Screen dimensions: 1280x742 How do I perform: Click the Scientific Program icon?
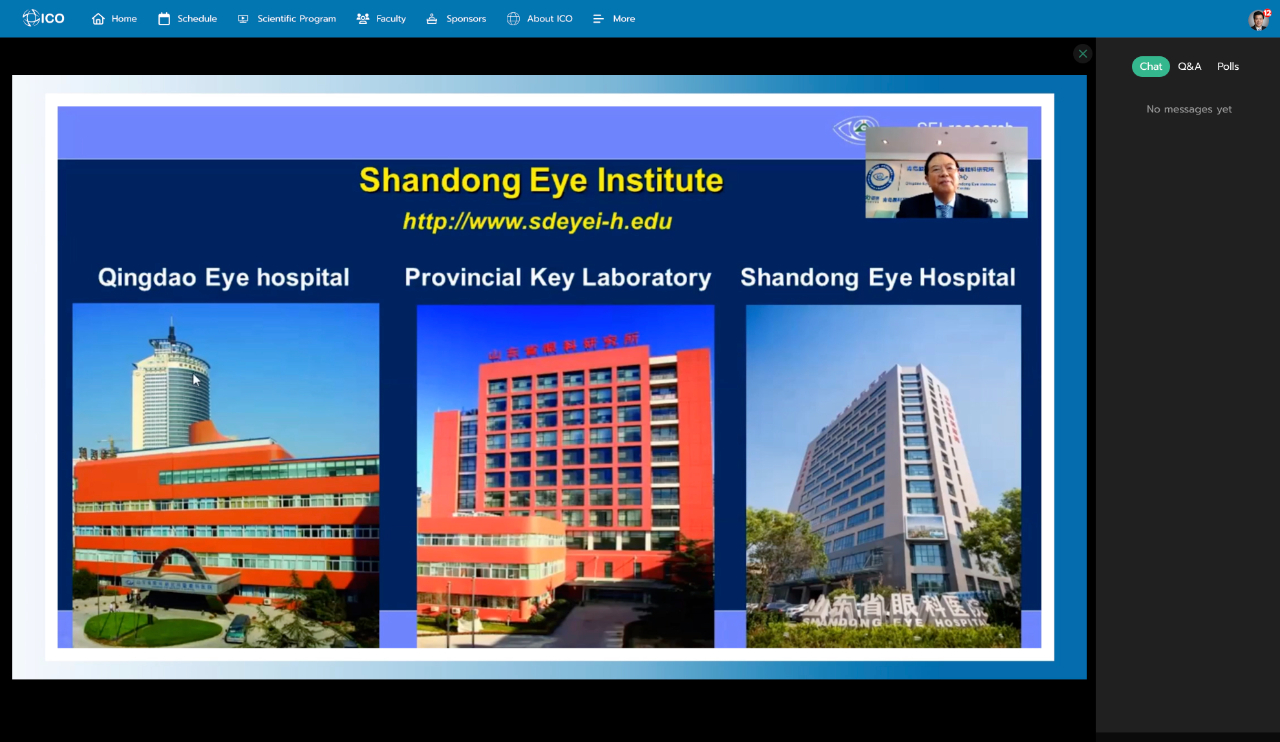(243, 19)
